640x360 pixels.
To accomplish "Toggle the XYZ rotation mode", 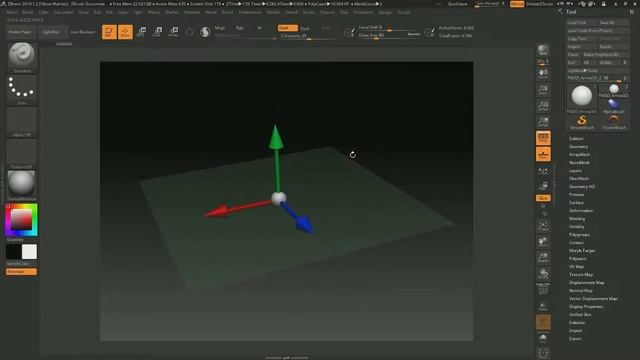I will point(543,198).
